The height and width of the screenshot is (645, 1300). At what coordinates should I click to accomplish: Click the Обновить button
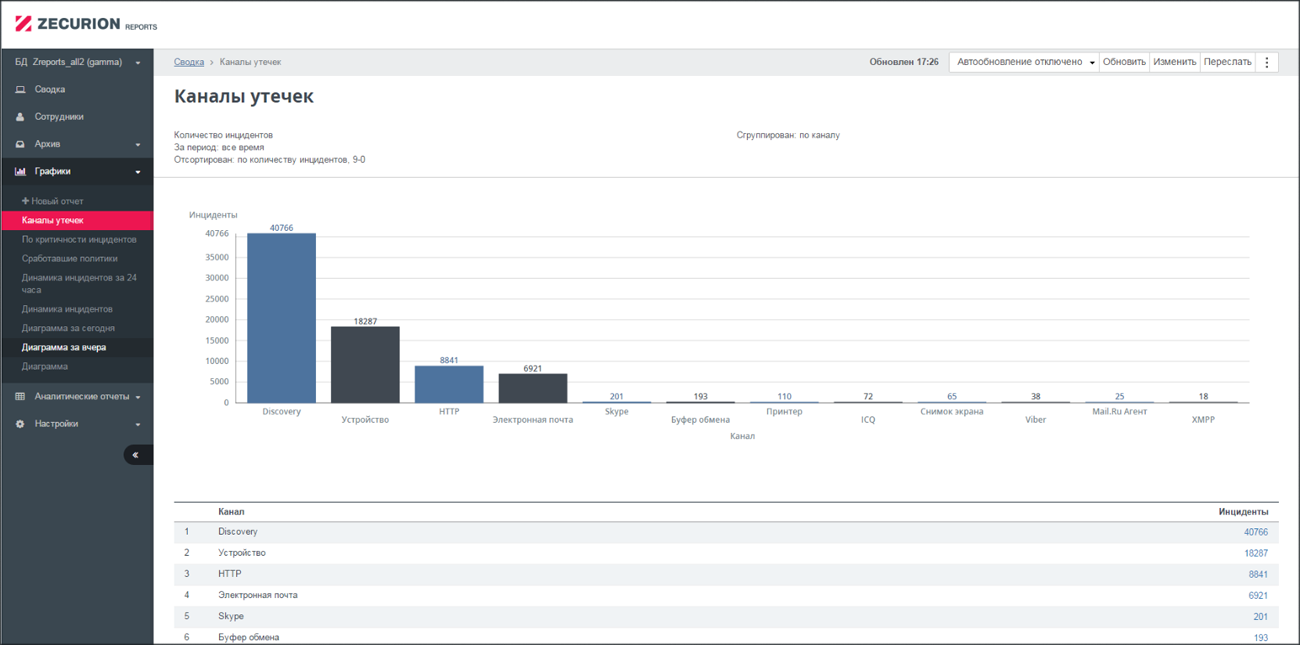point(1124,62)
